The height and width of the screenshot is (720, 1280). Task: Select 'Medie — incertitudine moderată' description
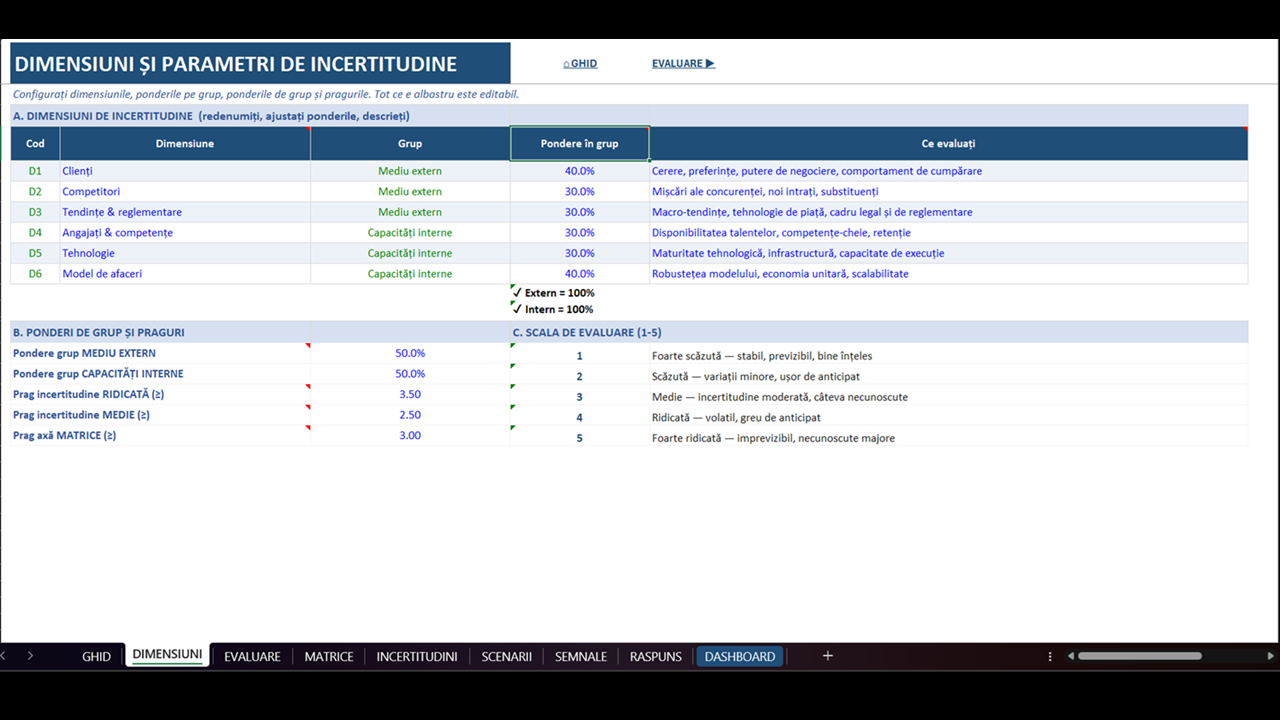[x=949, y=397]
